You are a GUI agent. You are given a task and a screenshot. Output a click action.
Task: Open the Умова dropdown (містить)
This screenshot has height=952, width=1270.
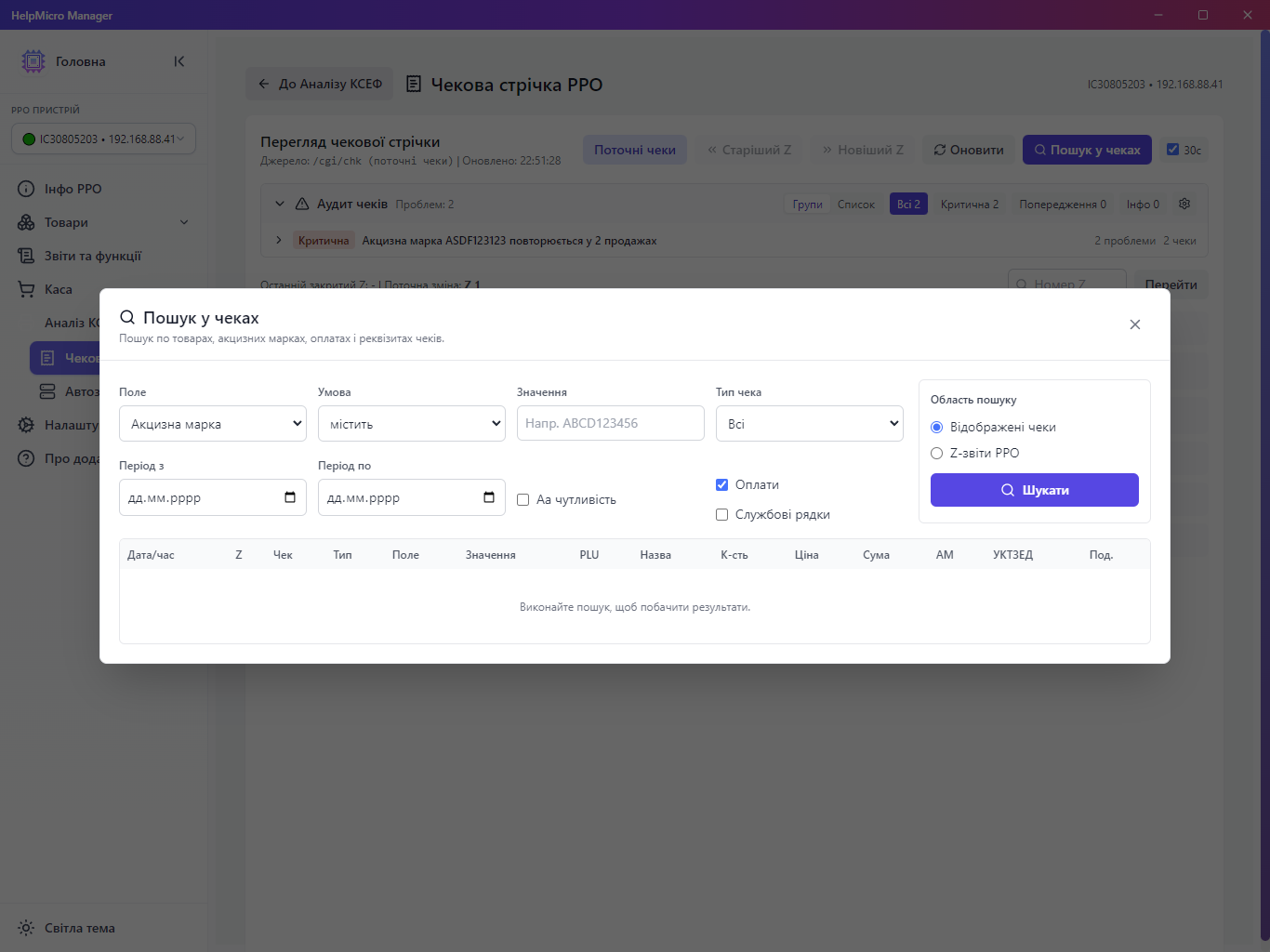[x=412, y=424]
